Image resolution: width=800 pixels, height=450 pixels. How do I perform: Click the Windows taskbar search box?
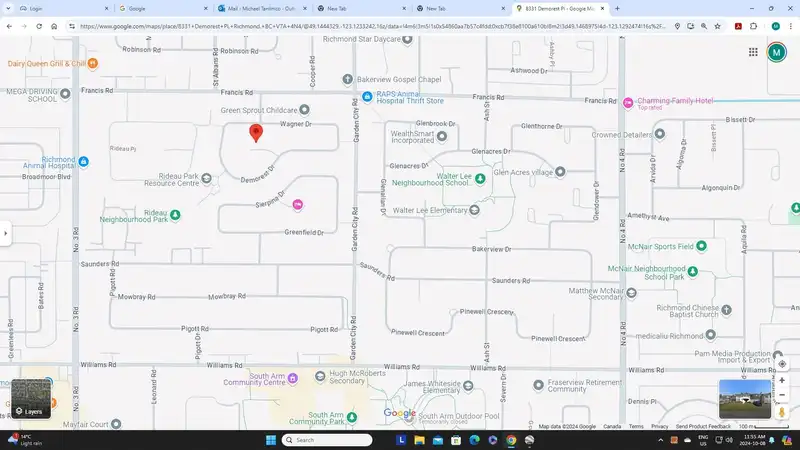pos(327,440)
